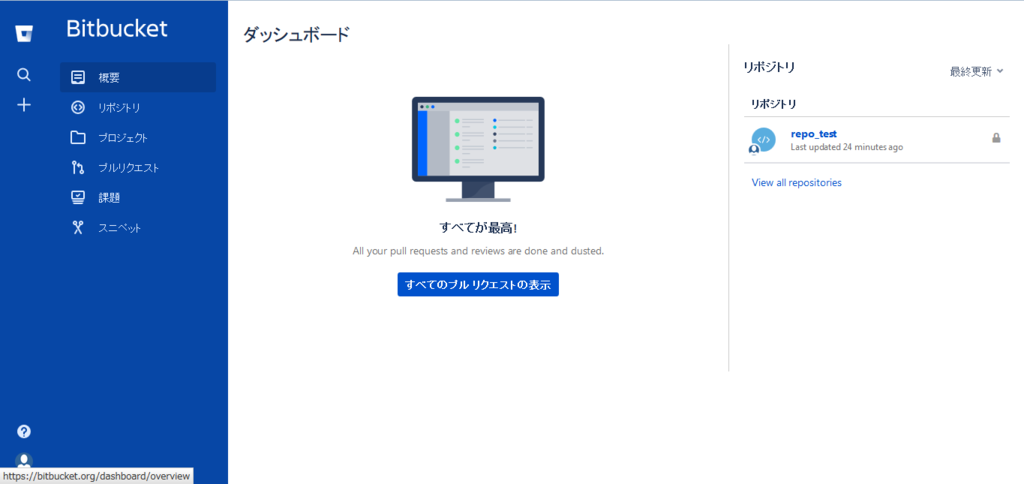Open the user avatar at sidebar bottom
This screenshot has height=484, width=1024.
pyautogui.click(x=24, y=461)
